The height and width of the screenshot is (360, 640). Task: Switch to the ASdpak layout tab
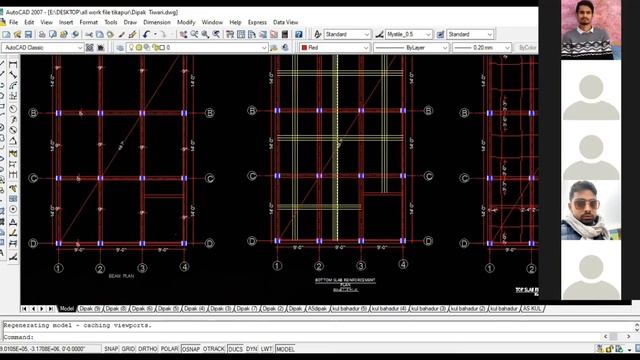pyautogui.click(x=317, y=309)
